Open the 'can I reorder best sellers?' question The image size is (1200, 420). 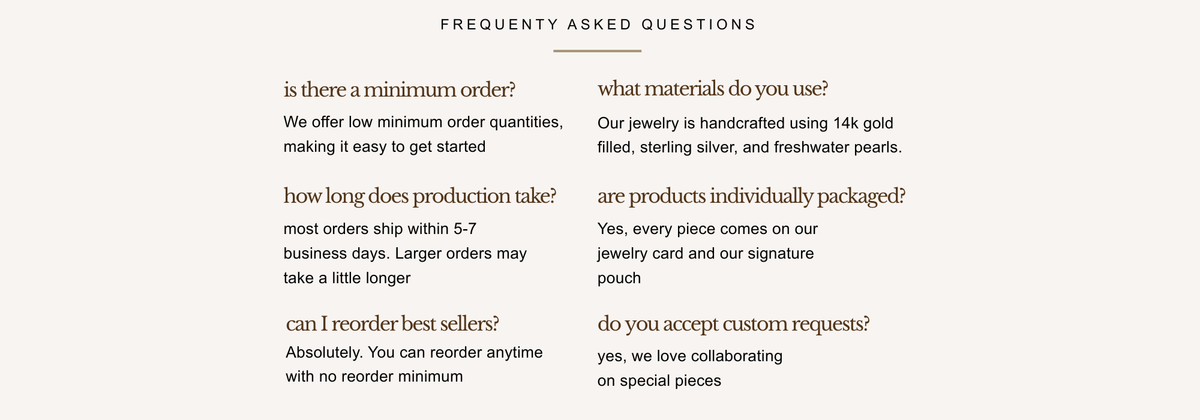pyautogui.click(x=393, y=324)
